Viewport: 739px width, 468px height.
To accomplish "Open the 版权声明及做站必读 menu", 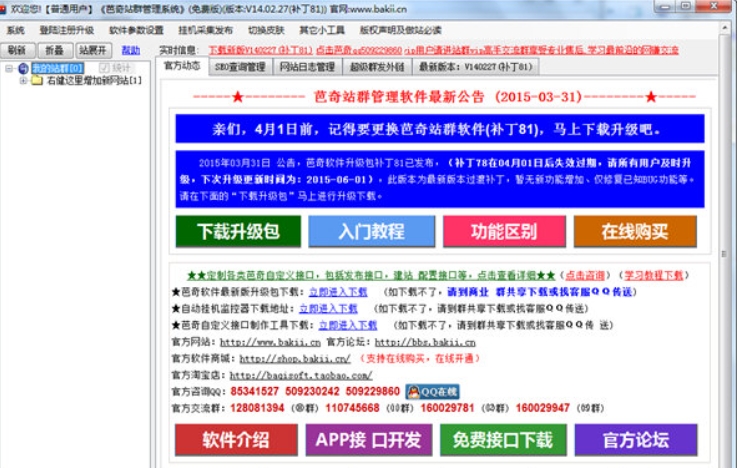I will pyautogui.click(x=401, y=30).
